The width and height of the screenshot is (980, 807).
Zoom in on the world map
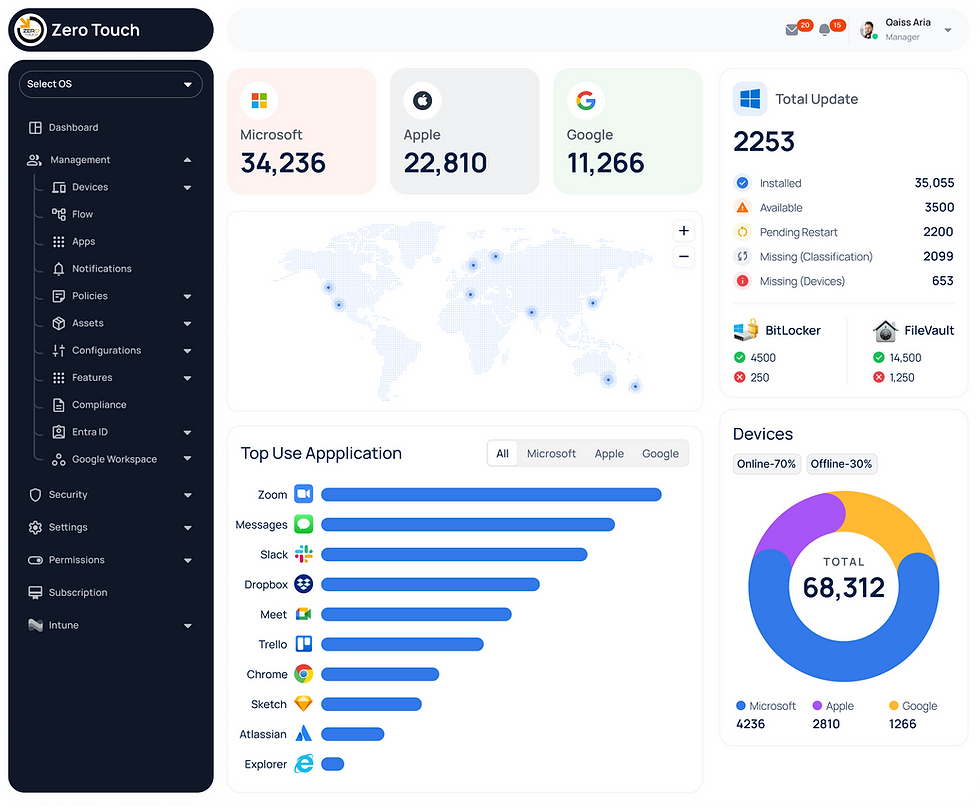tap(684, 231)
